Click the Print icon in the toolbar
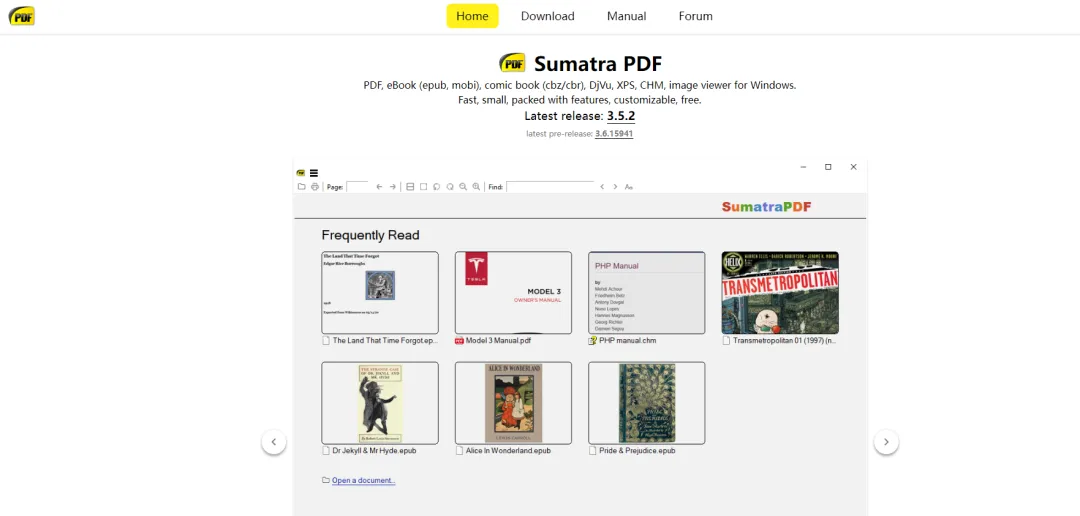 pos(315,187)
